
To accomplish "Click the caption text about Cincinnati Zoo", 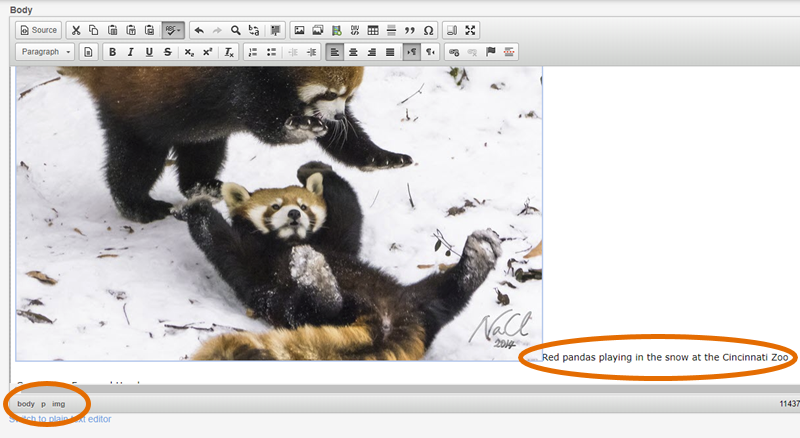I will pyautogui.click(x=665, y=357).
